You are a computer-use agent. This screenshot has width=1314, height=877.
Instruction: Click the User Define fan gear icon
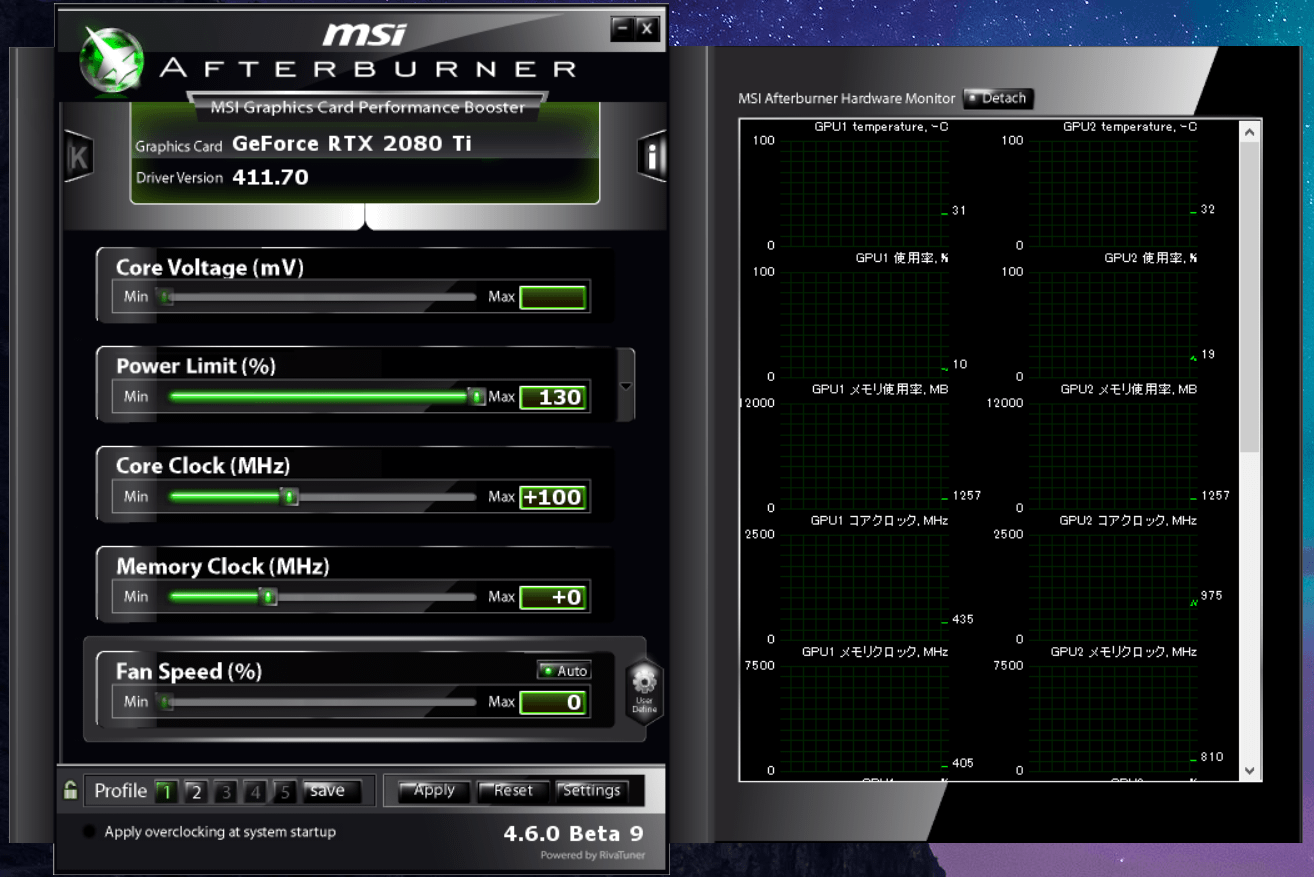point(644,691)
